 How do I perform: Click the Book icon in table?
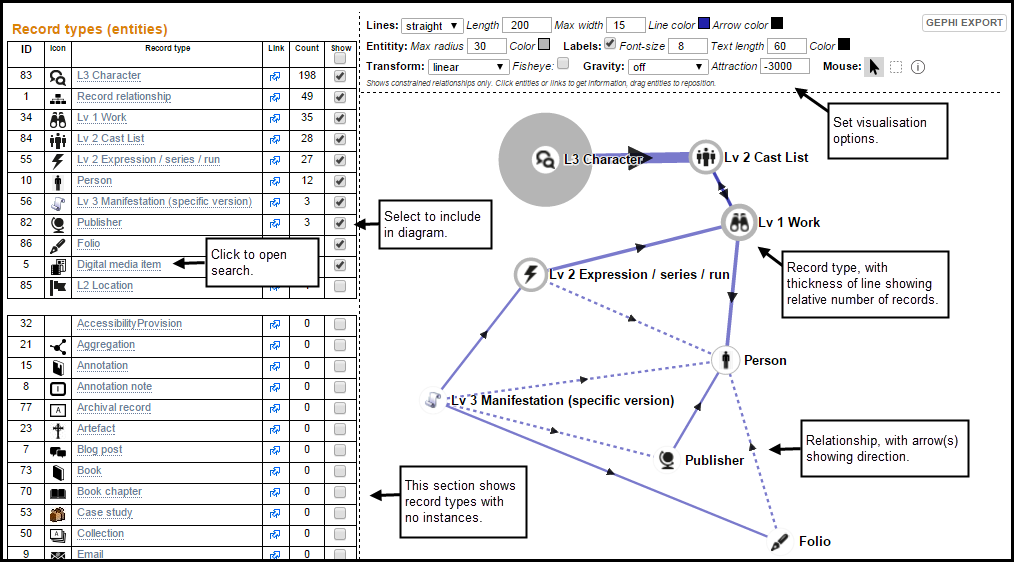pyautogui.click(x=58, y=471)
